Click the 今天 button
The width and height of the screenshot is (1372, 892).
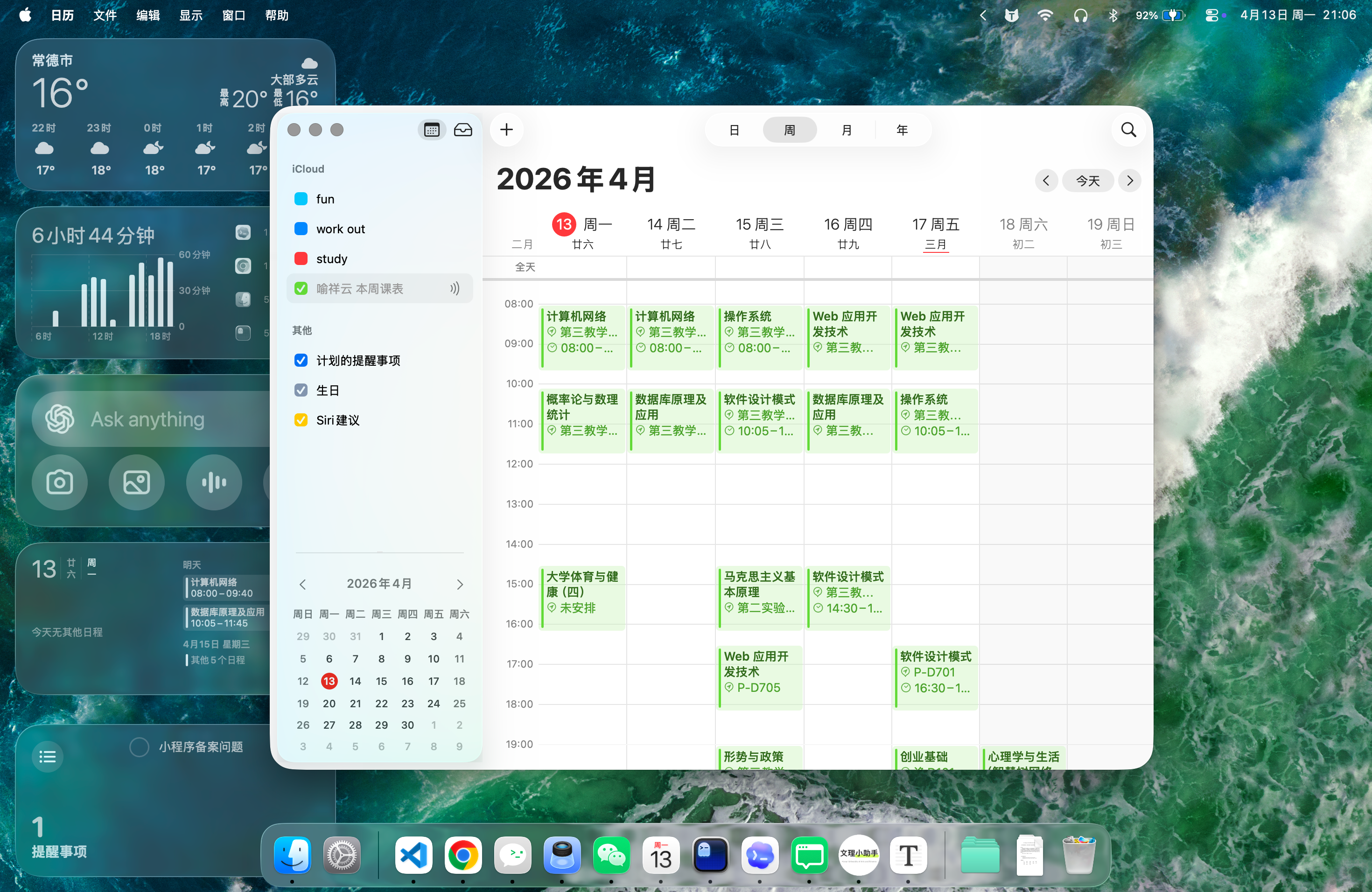(1088, 181)
